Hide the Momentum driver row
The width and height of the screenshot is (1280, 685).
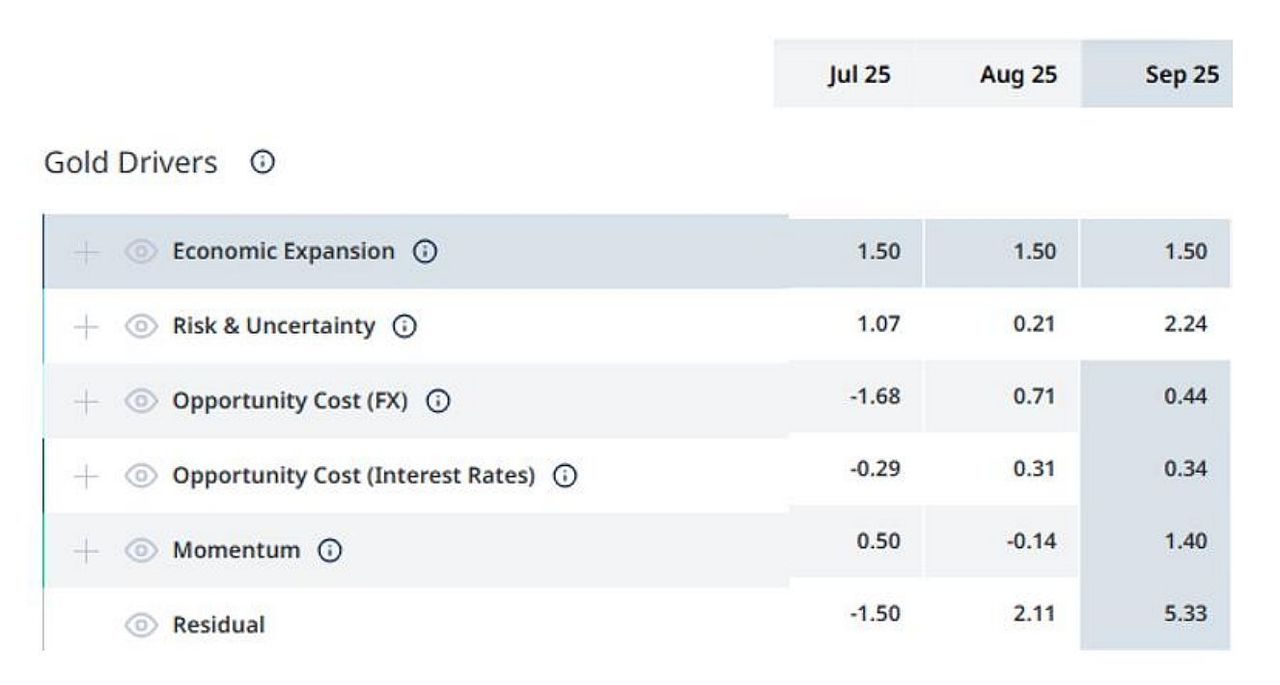pos(141,550)
